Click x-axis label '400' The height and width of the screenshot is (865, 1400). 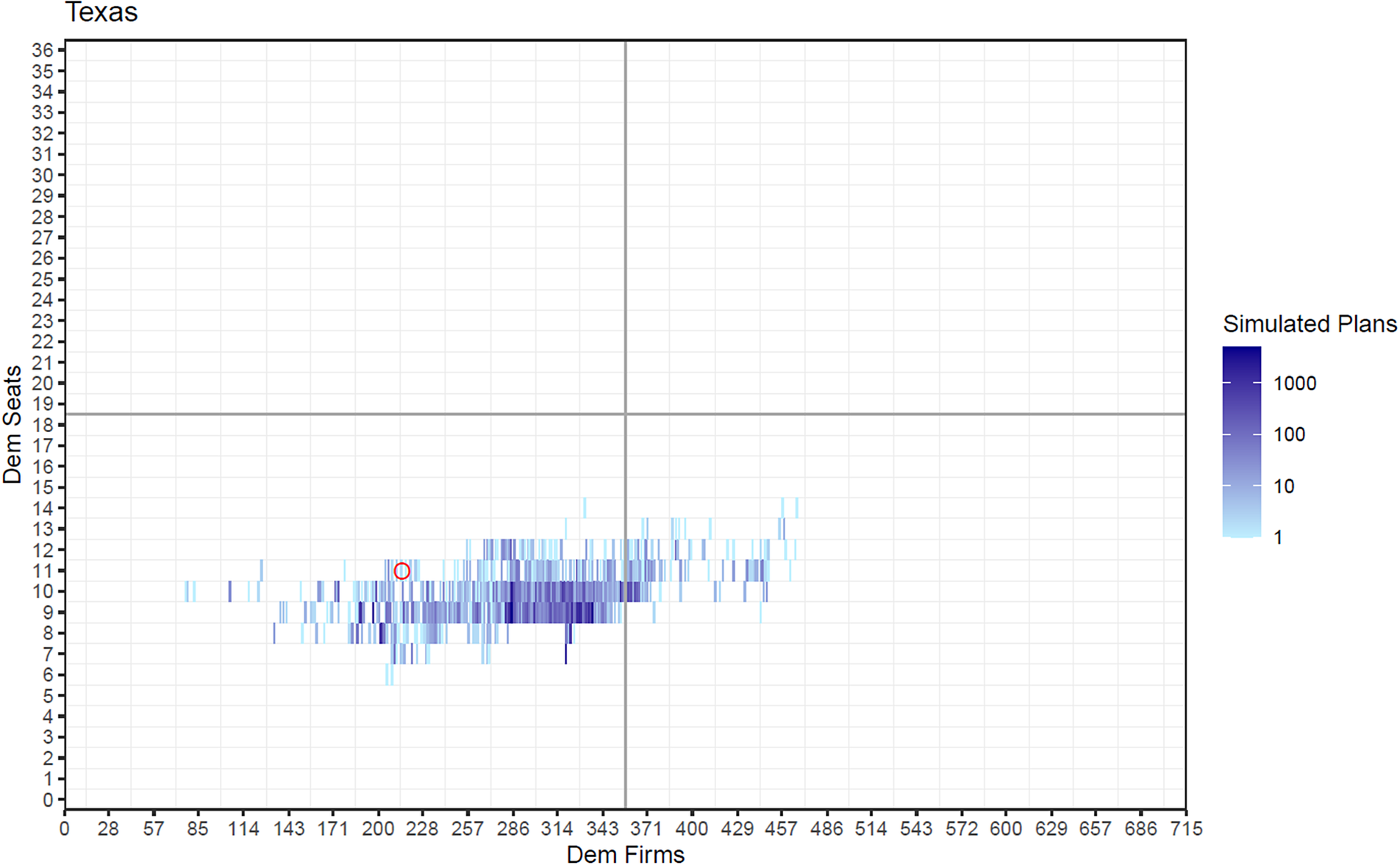tap(691, 829)
